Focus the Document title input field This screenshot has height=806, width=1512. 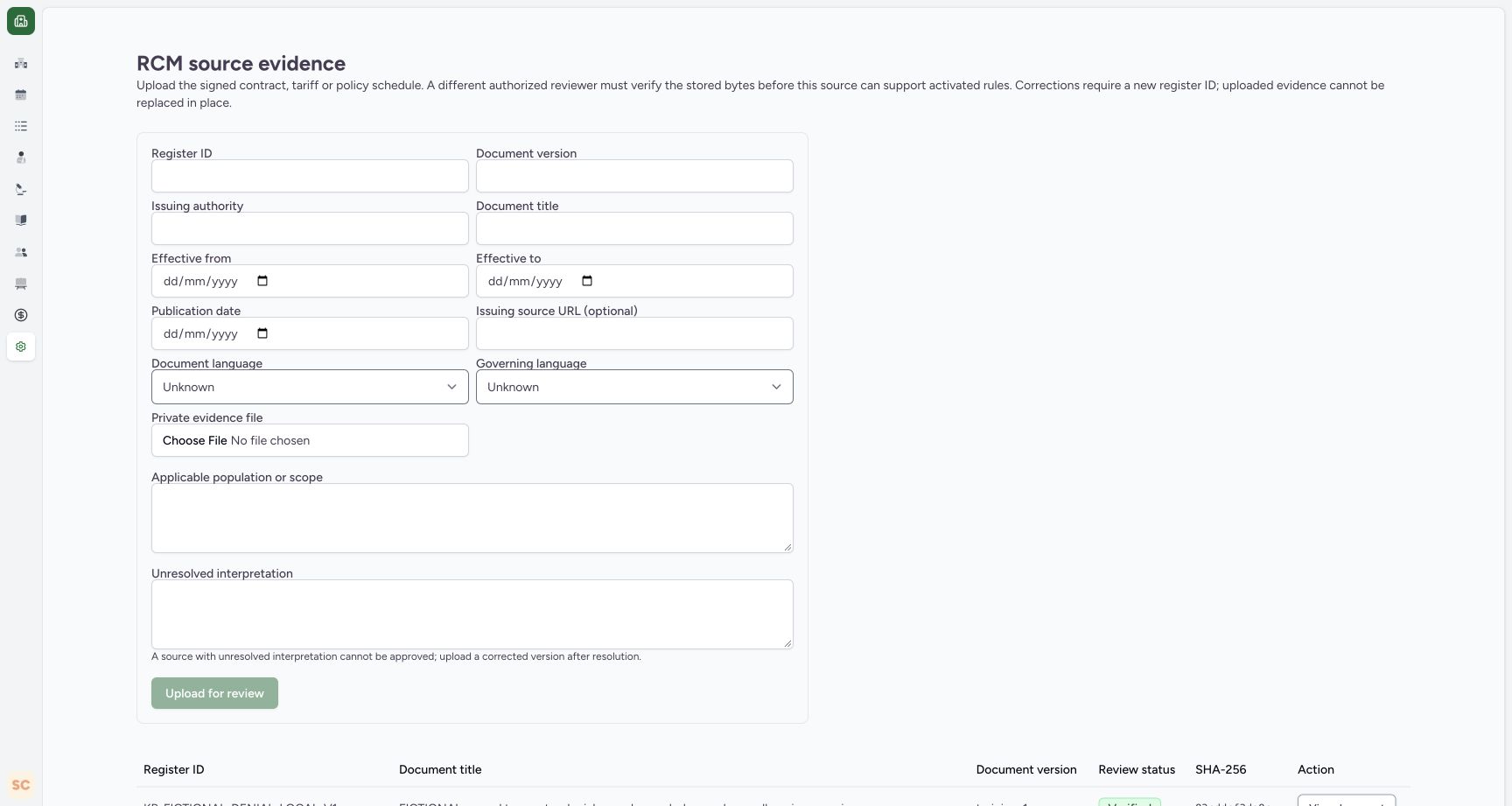(x=634, y=228)
